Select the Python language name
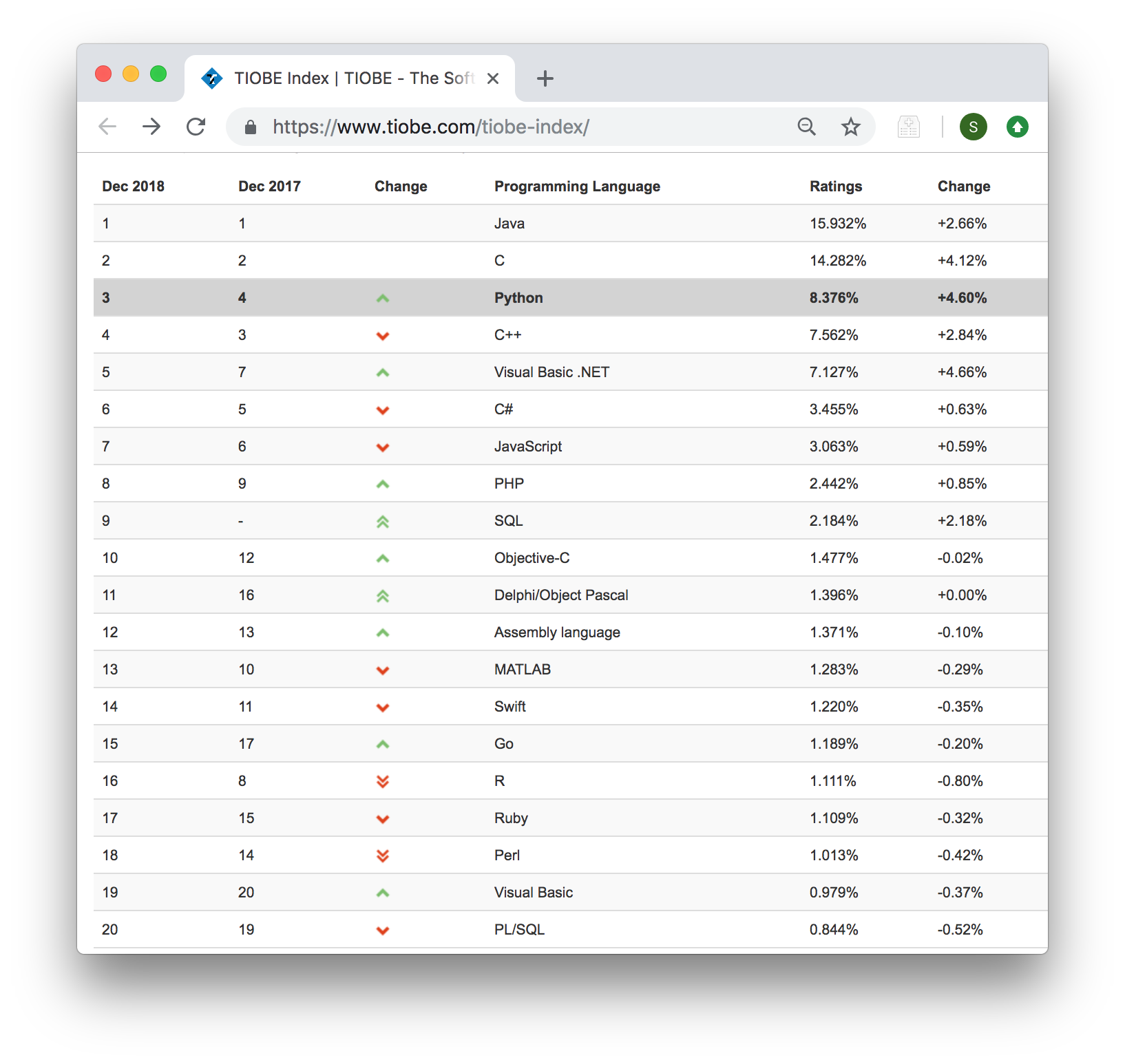The image size is (1125, 1064). coord(518,298)
